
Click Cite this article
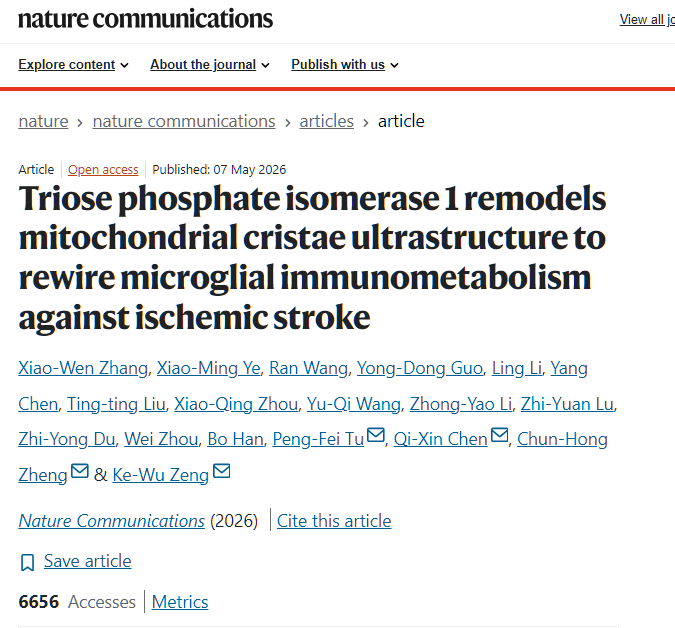[334, 521]
